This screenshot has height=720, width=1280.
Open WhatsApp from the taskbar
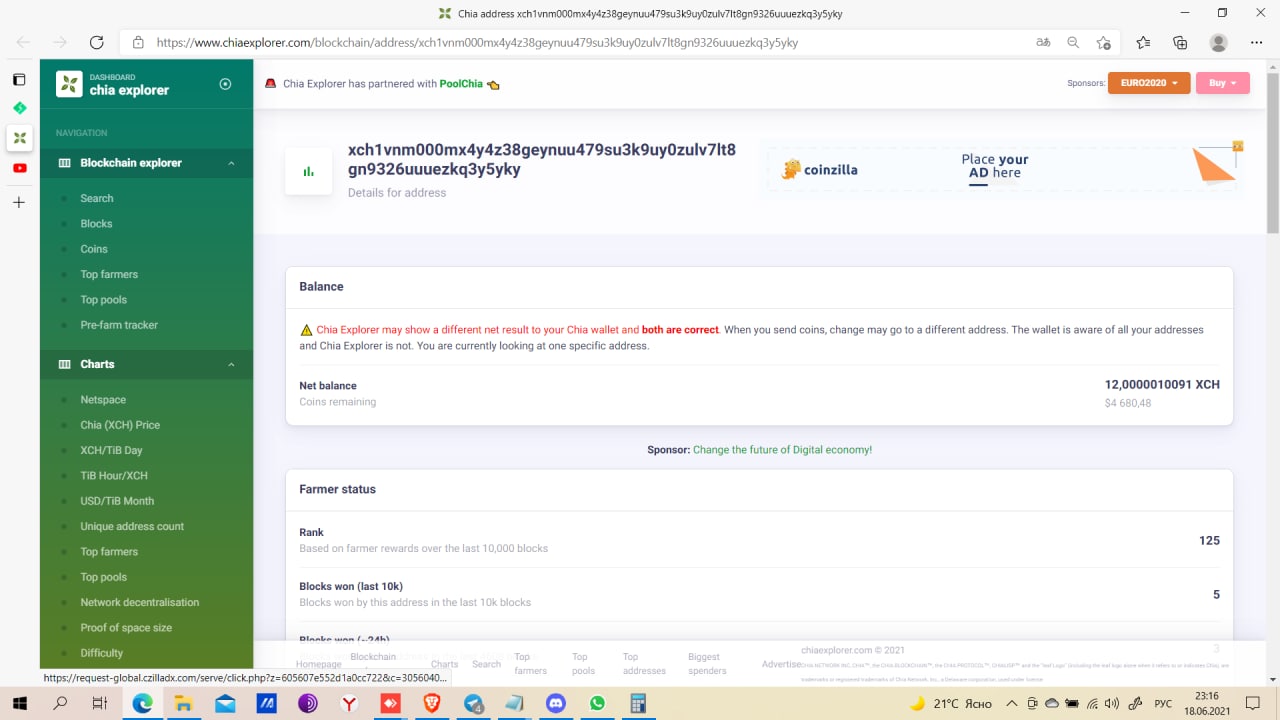point(597,703)
